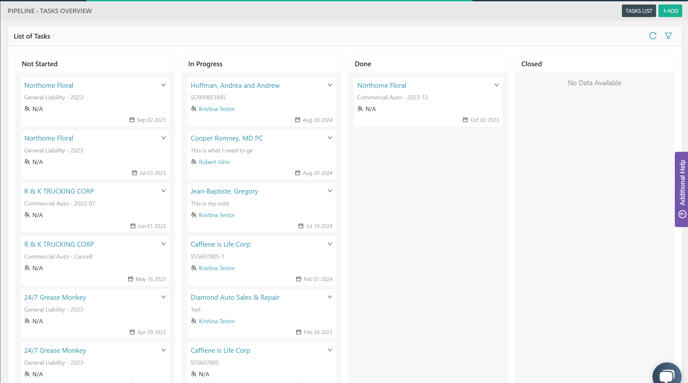Expand Diamond Auto Sales & Repair chevron
This screenshot has height=383, width=688.
click(x=330, y=297)
